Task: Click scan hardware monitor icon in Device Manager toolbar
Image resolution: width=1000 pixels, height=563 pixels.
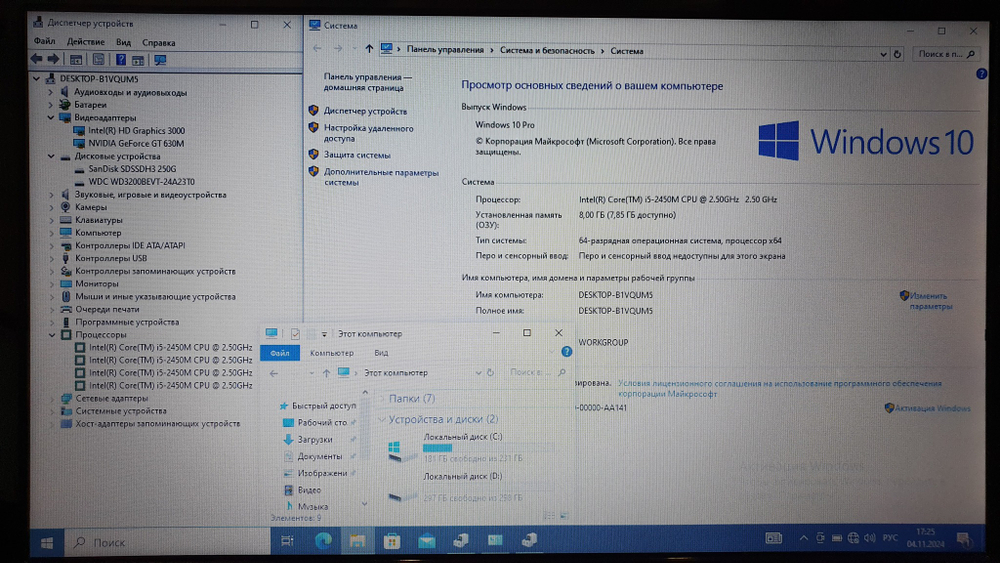Action: pos(160,60)
